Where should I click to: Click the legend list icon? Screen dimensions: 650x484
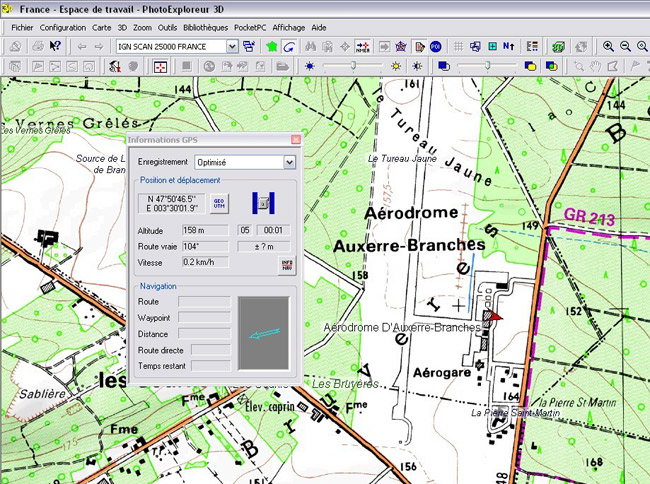pos(532,46)
